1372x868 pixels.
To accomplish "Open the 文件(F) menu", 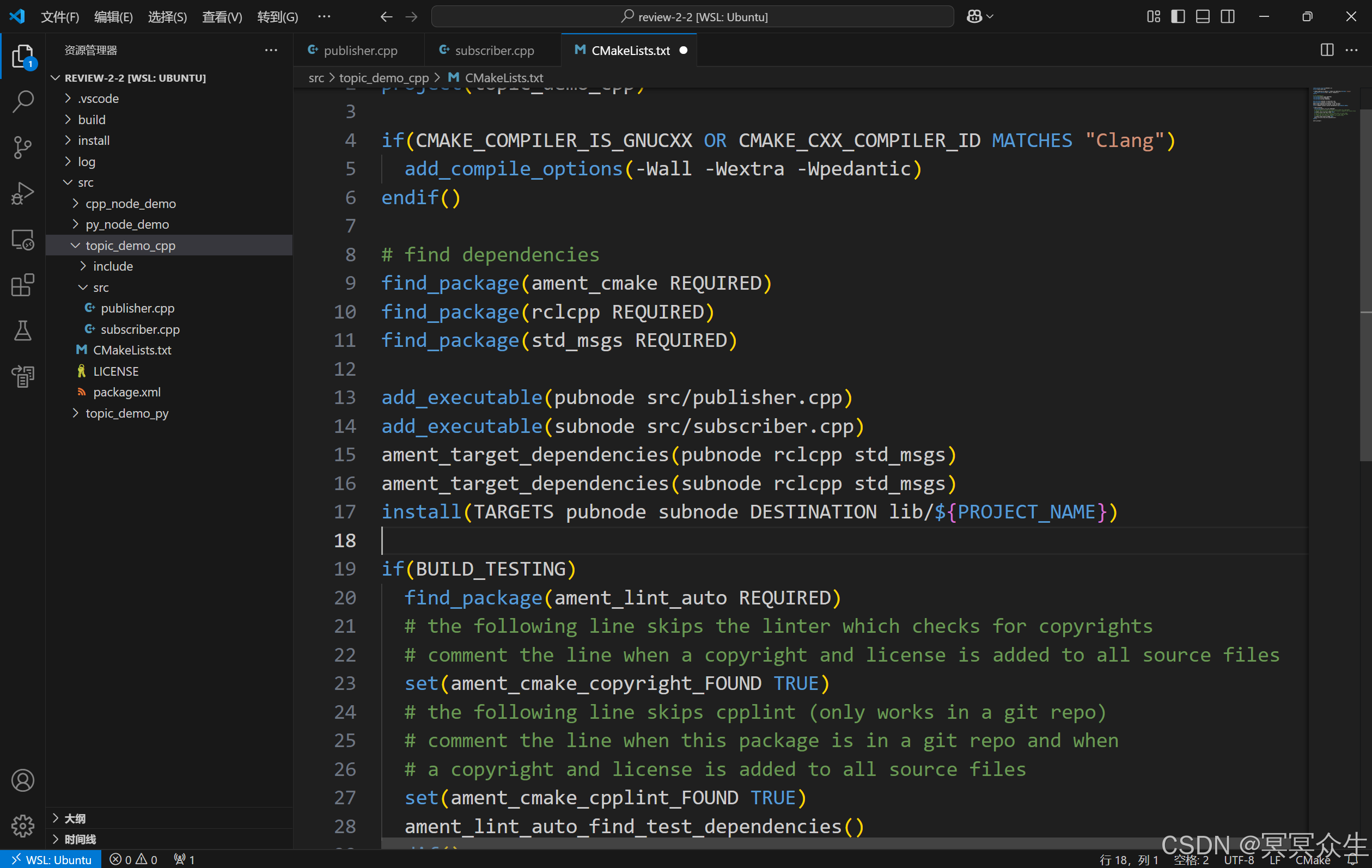I will tap(59, 16).
